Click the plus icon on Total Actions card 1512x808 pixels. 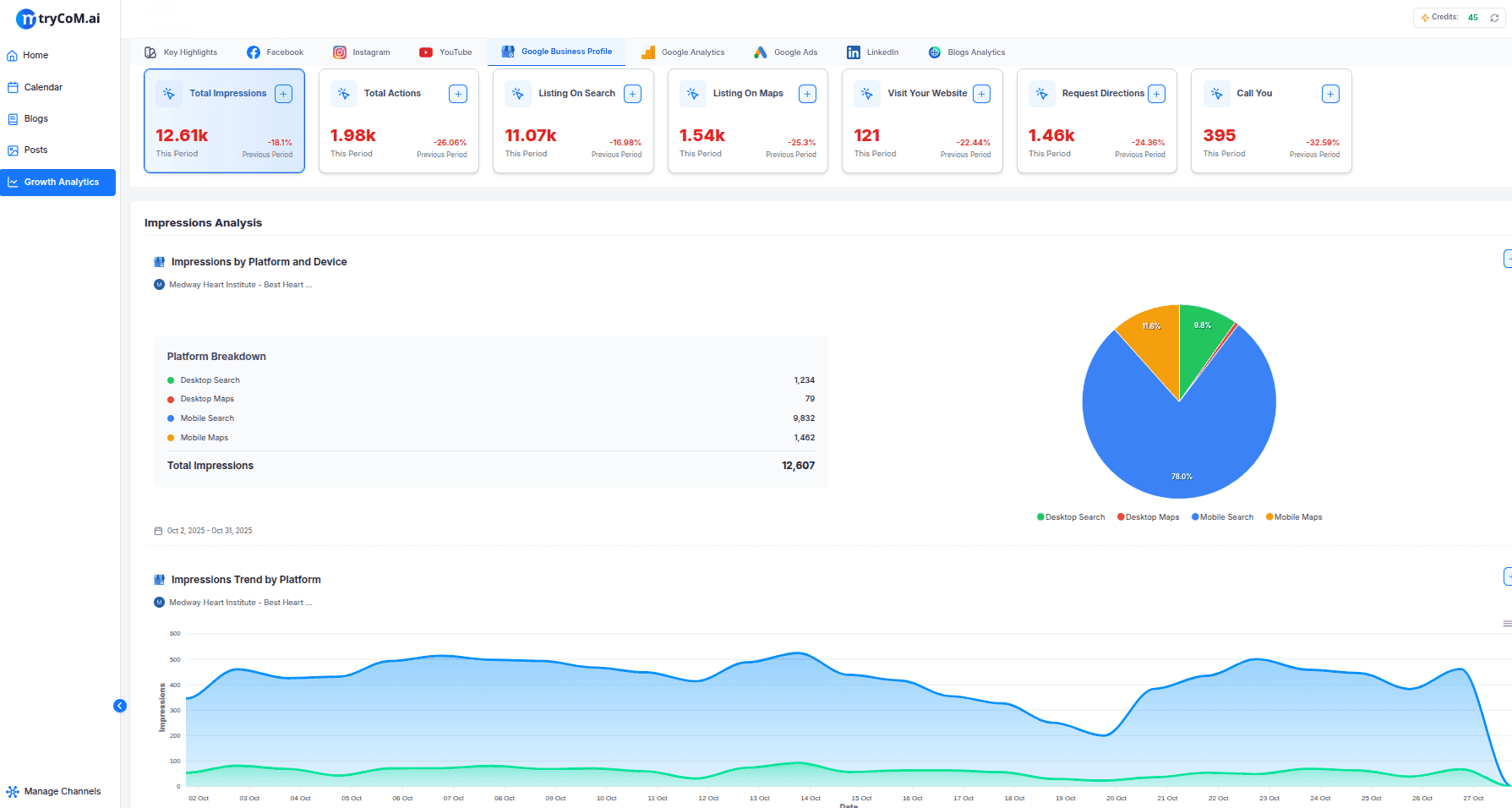point(458,94)
